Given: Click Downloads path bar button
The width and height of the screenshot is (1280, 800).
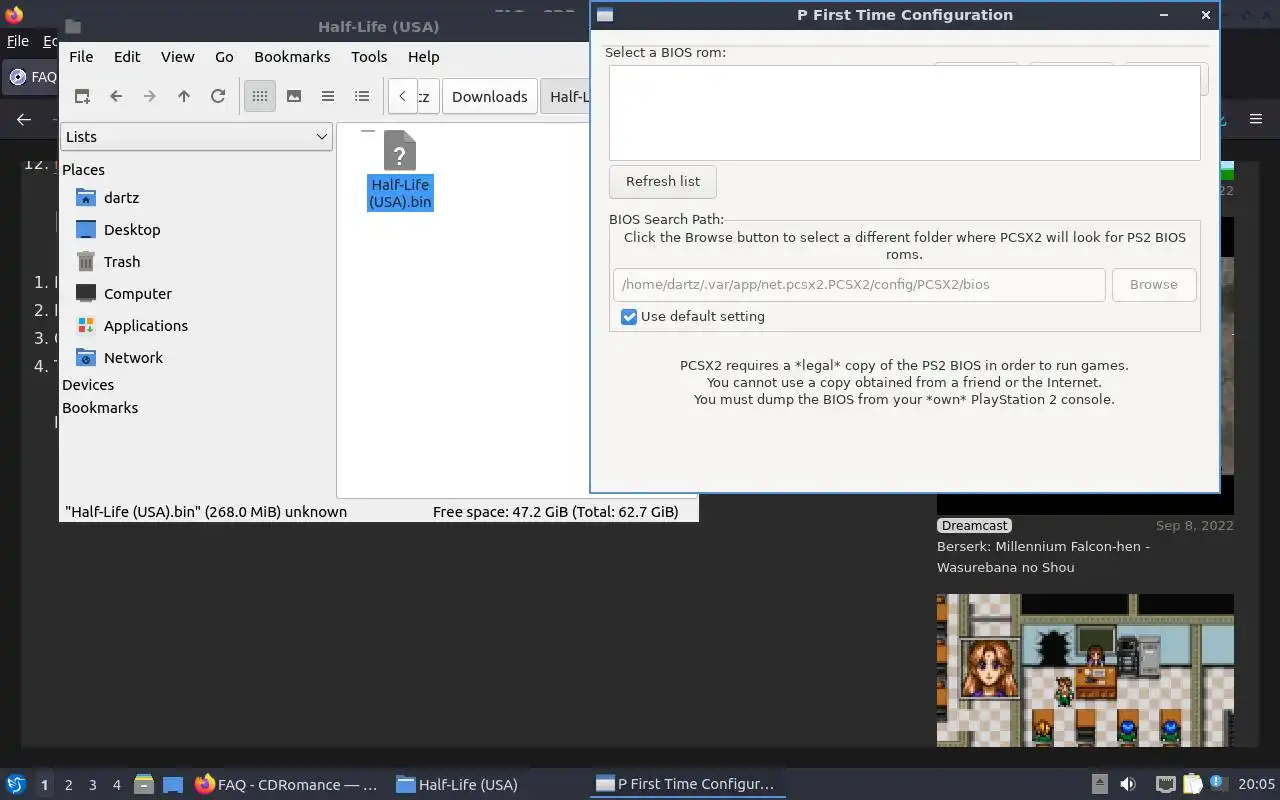Looking at the screenshot, I should coord(490,97).
